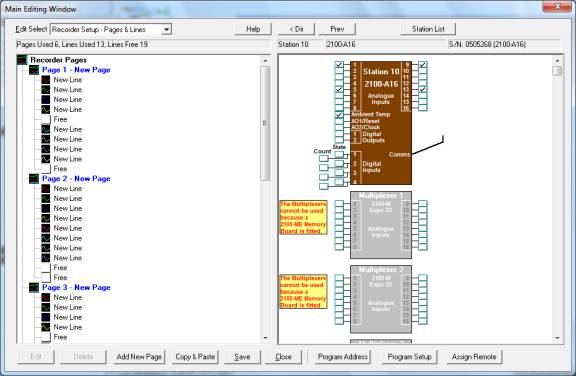Screen dimensions: 576x376
Task: Open the Station List
Action: coord(428,29)
